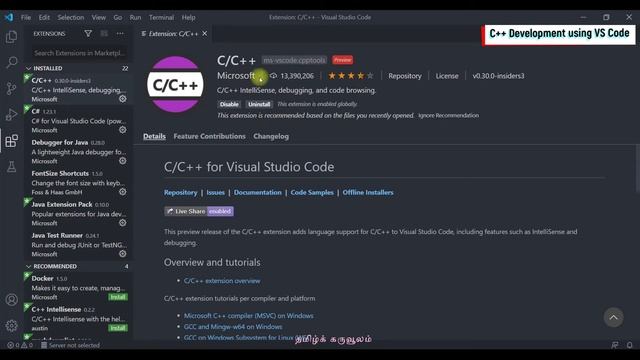Open the Edit menu
The height and width of the screenshot is (360, 640).
[44, 17]
